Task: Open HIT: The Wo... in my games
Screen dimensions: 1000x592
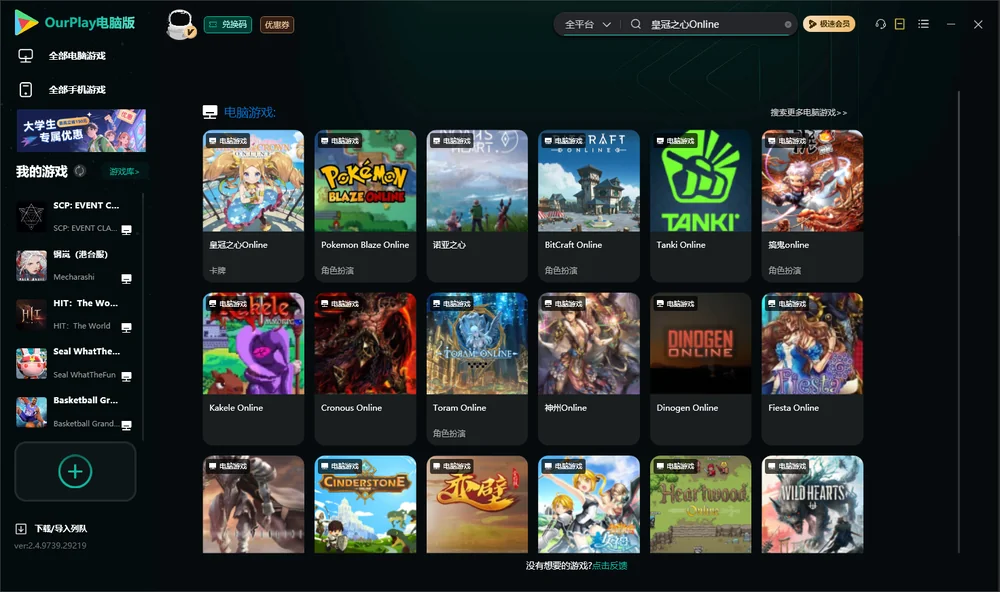Action: pyautogui.click(x=75, y=314)
